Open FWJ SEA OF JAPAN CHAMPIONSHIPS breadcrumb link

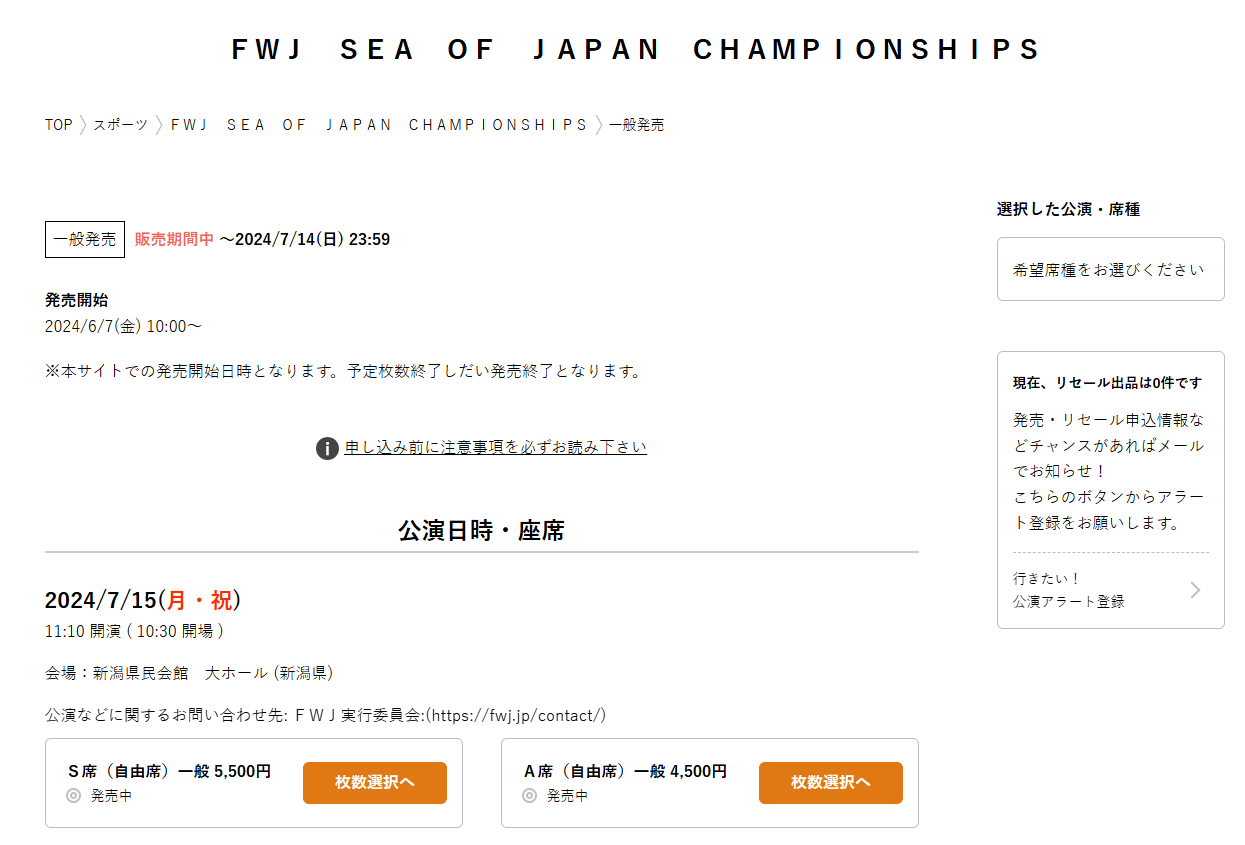[379, 125]
